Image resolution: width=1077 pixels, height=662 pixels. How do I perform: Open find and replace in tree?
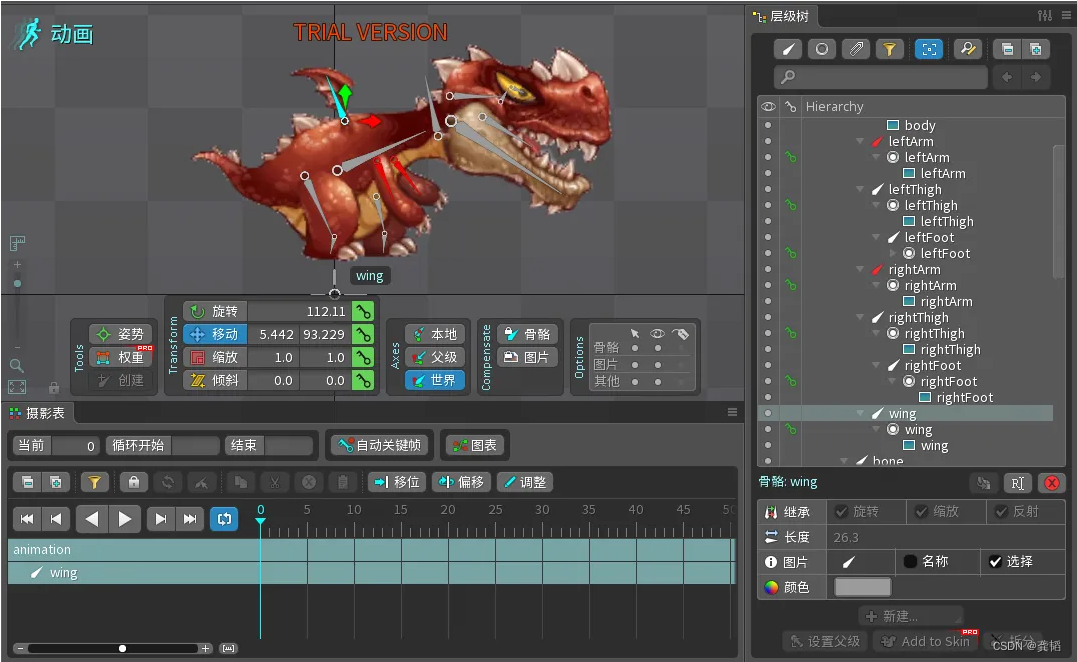click(968, 49)
